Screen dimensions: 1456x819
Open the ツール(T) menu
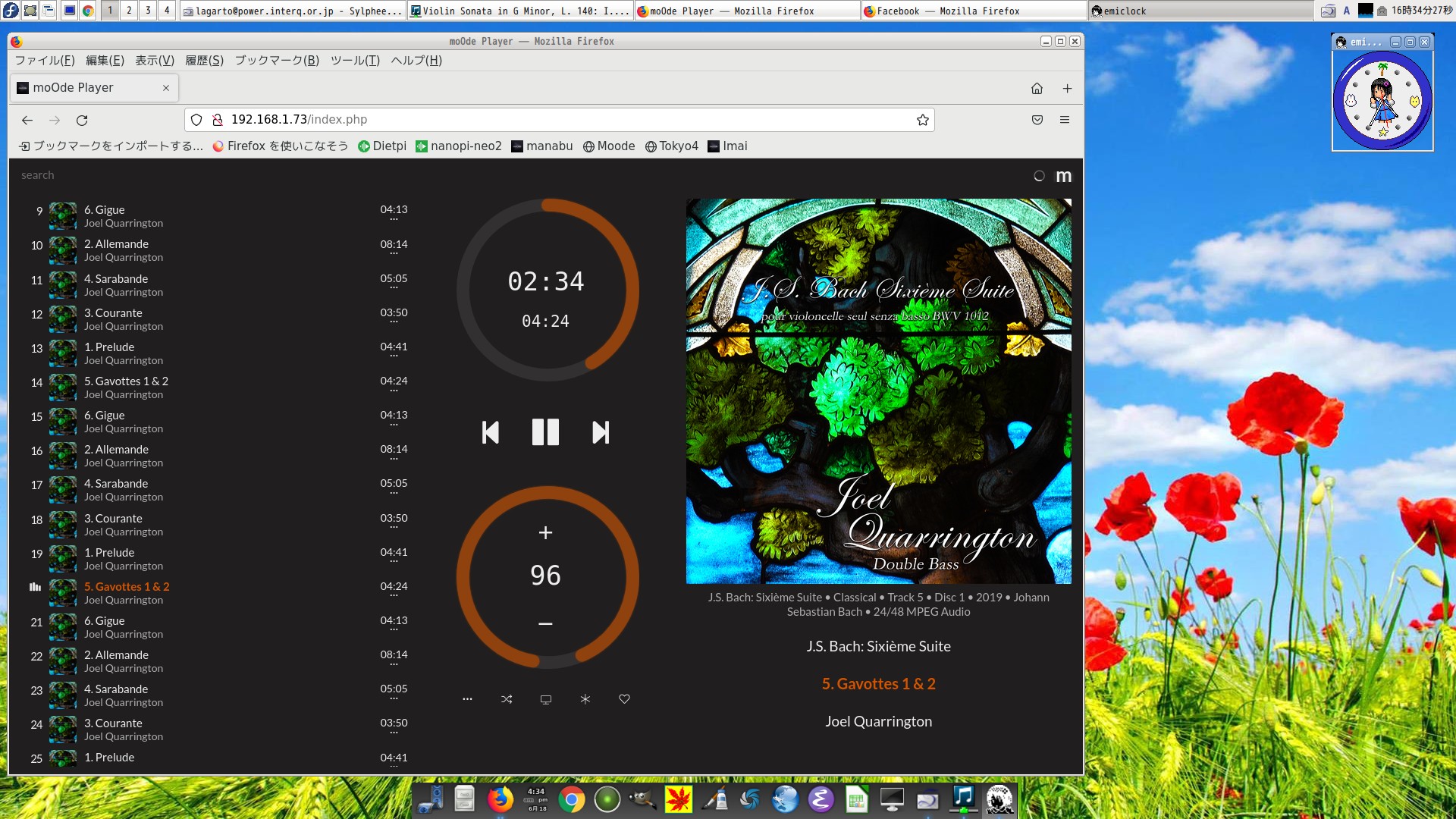354,61
